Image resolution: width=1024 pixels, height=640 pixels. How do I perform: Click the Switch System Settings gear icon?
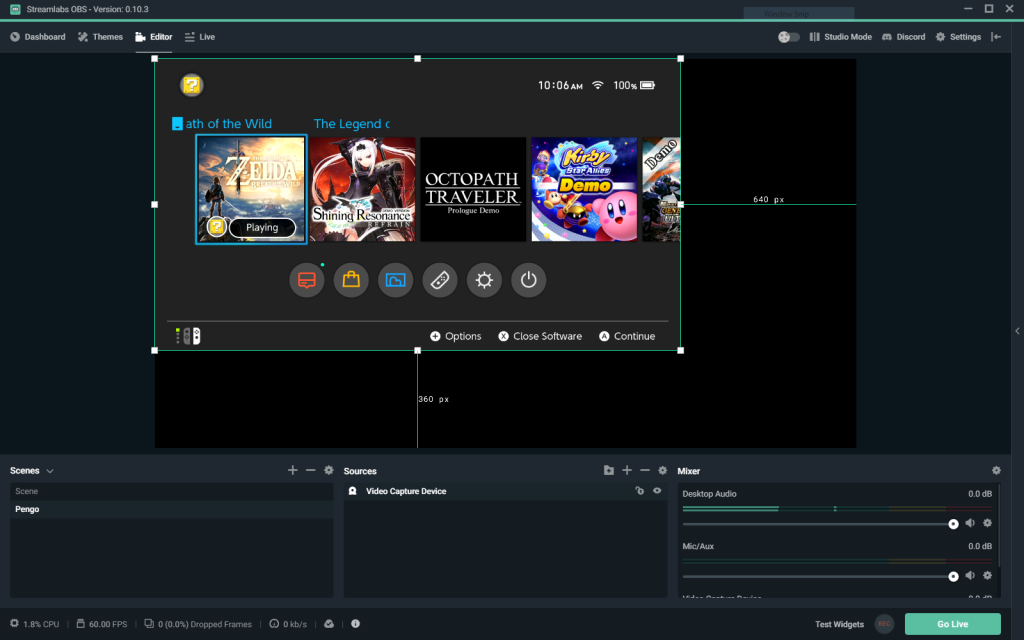pos(484,280)
